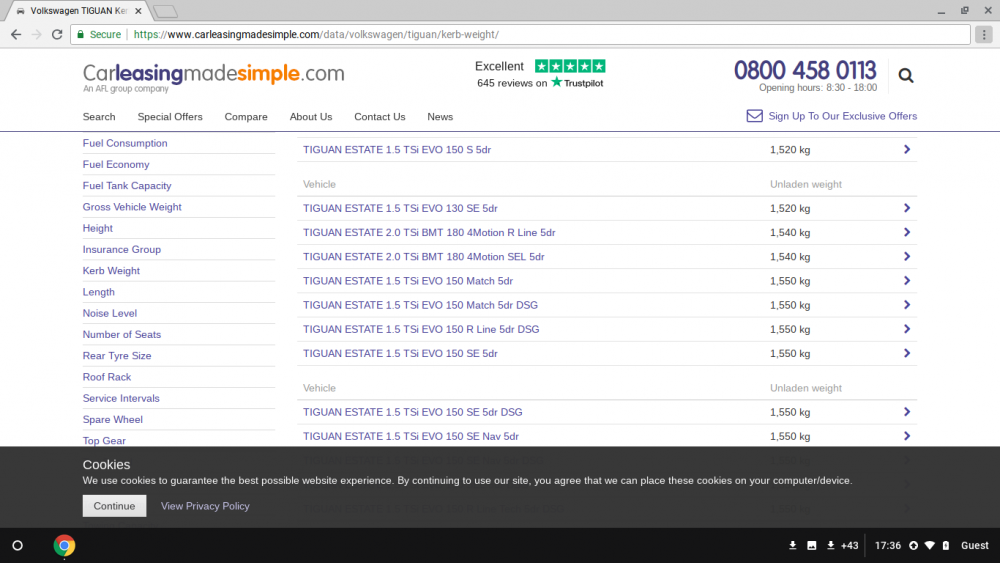Screen dimensions: 1000x563
Task: Open Chrome three-dot menu
Action: [x=984, y=34]
